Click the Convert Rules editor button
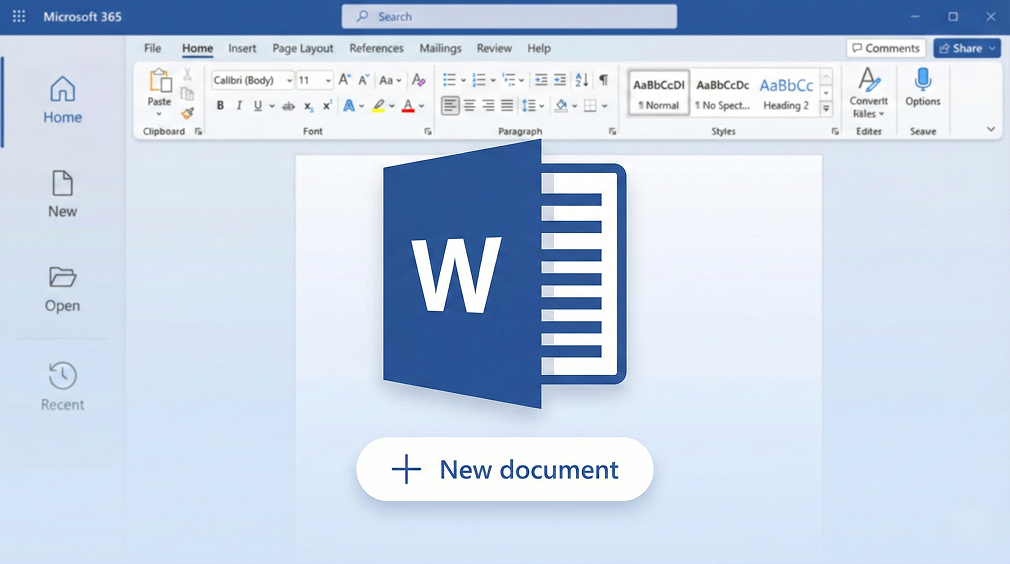This screenshot has height=564, width=1010. tap(868, 93)
